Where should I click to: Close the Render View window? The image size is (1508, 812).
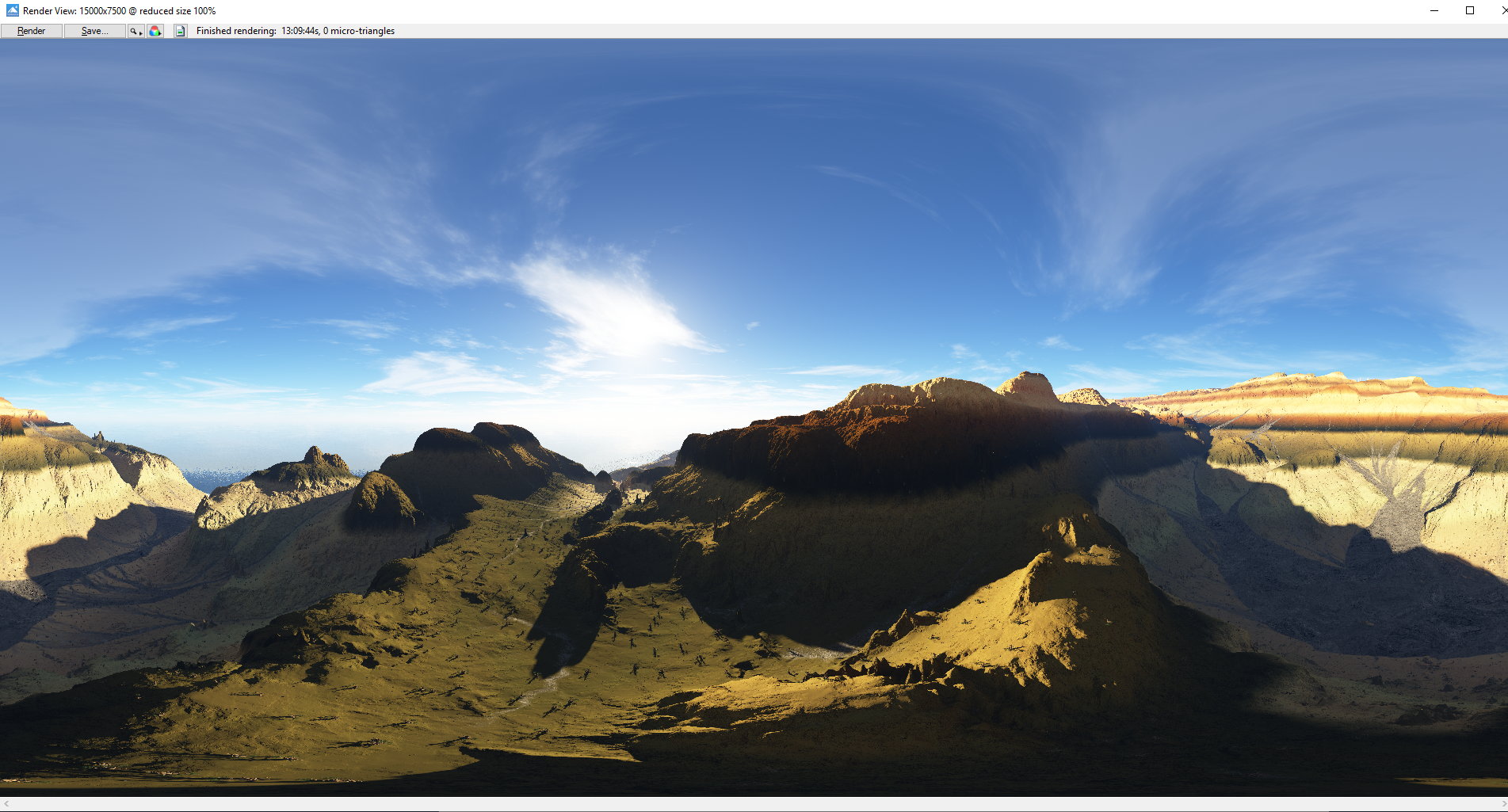[x=1502, y=10]
